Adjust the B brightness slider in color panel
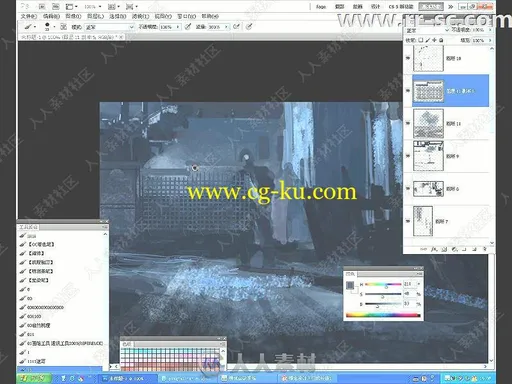This screenshot has height=384, width=512. coord(383,304)
